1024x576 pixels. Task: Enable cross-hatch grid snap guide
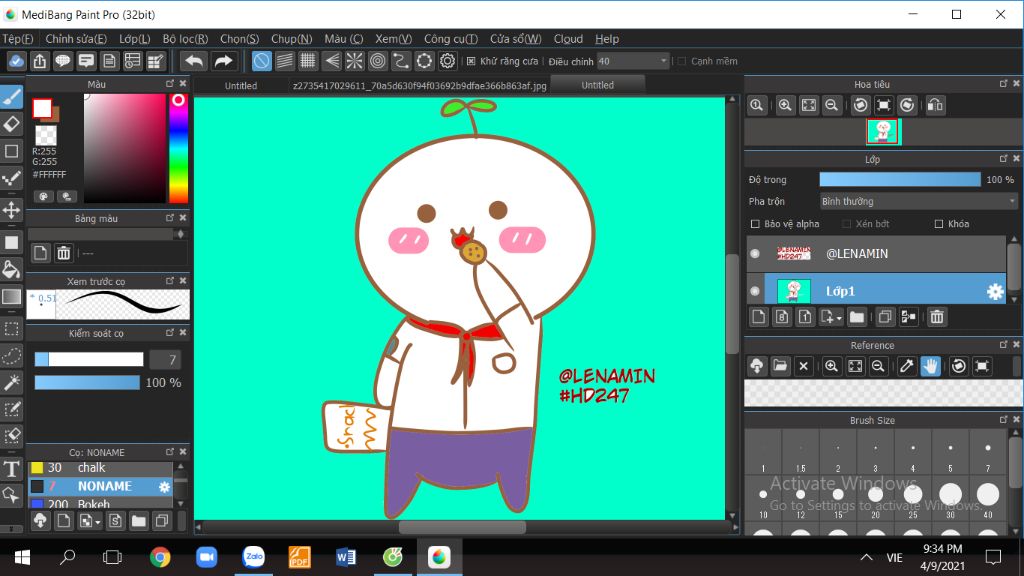tap(308, 61)
